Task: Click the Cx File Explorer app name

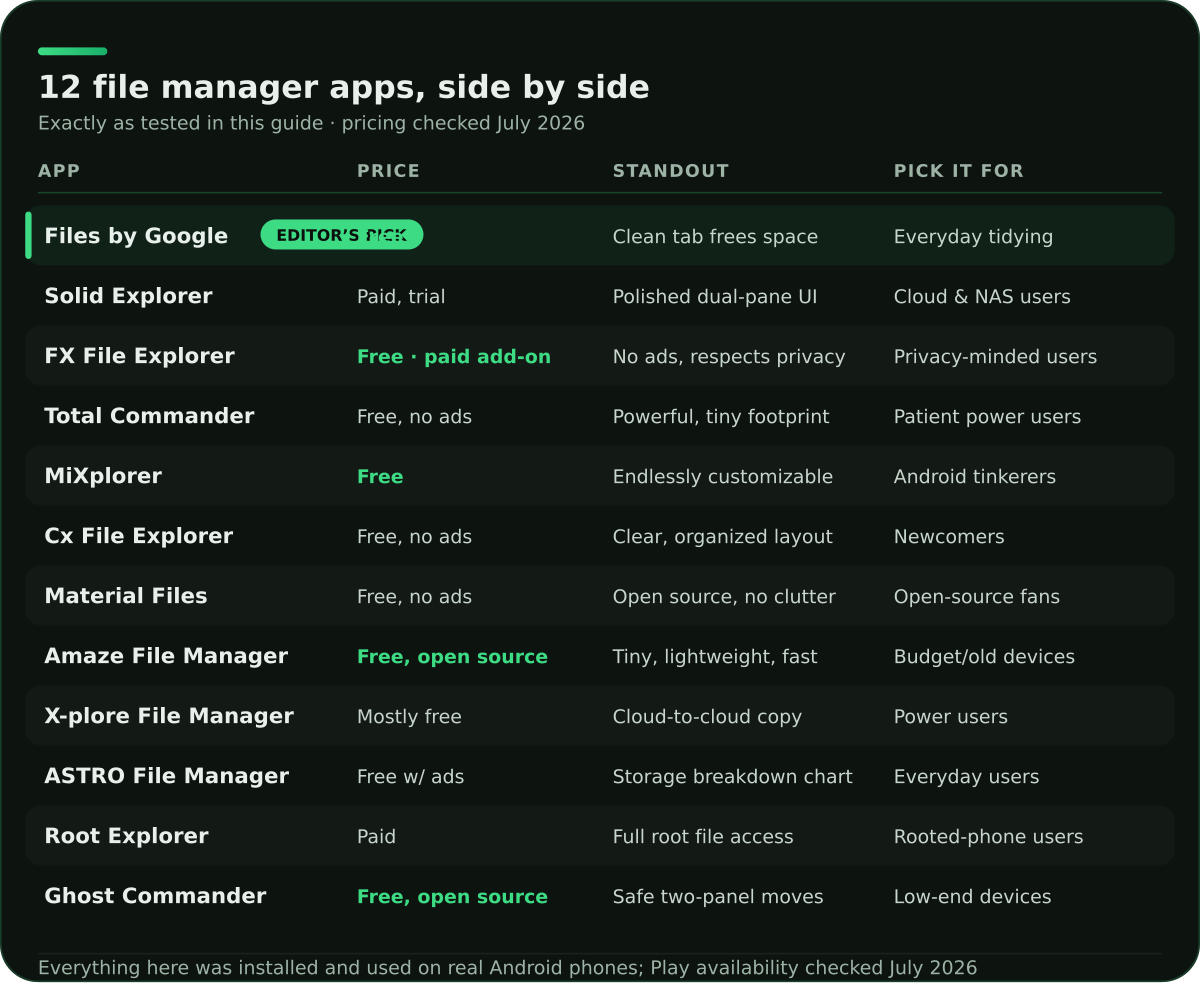Action: (139, 536)
